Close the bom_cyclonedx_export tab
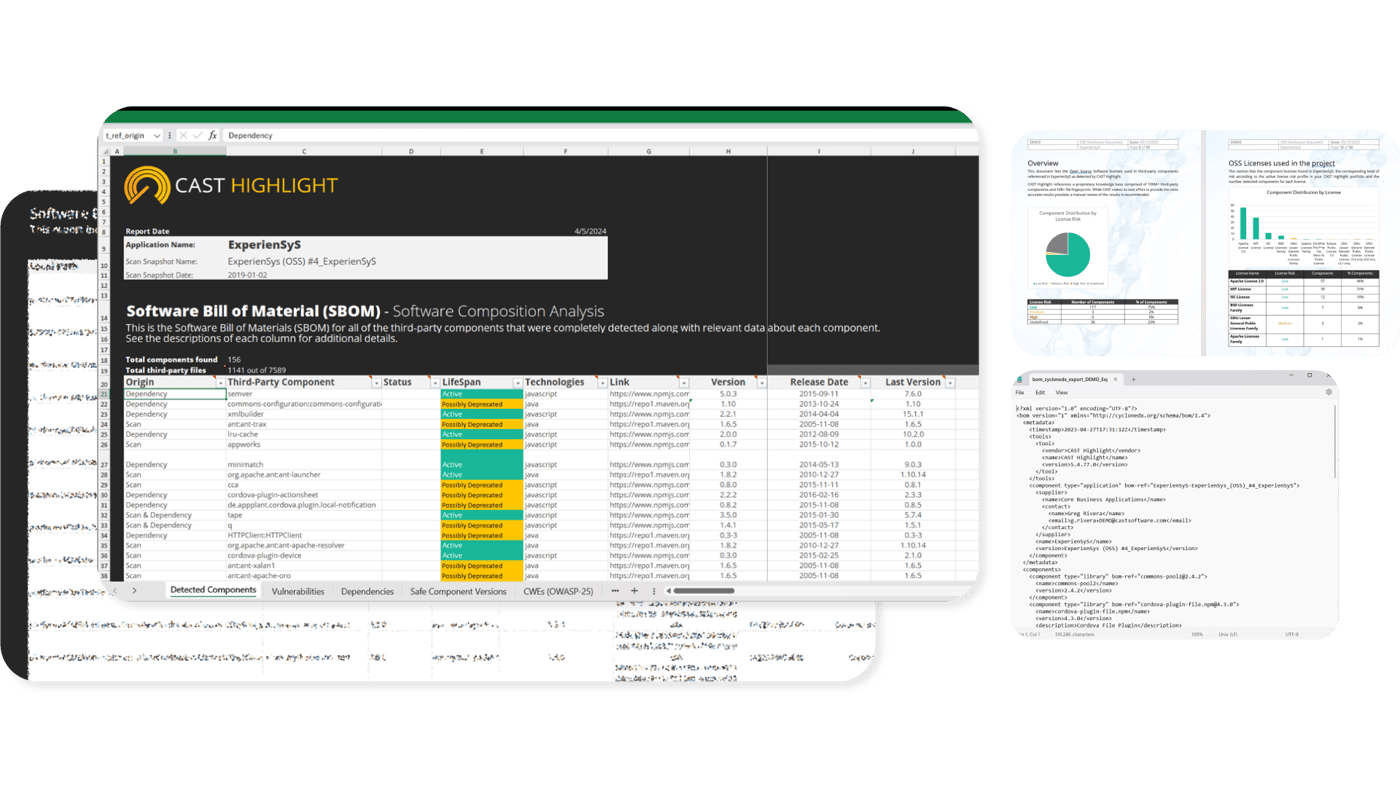1400x787 pixels. 1116,380
